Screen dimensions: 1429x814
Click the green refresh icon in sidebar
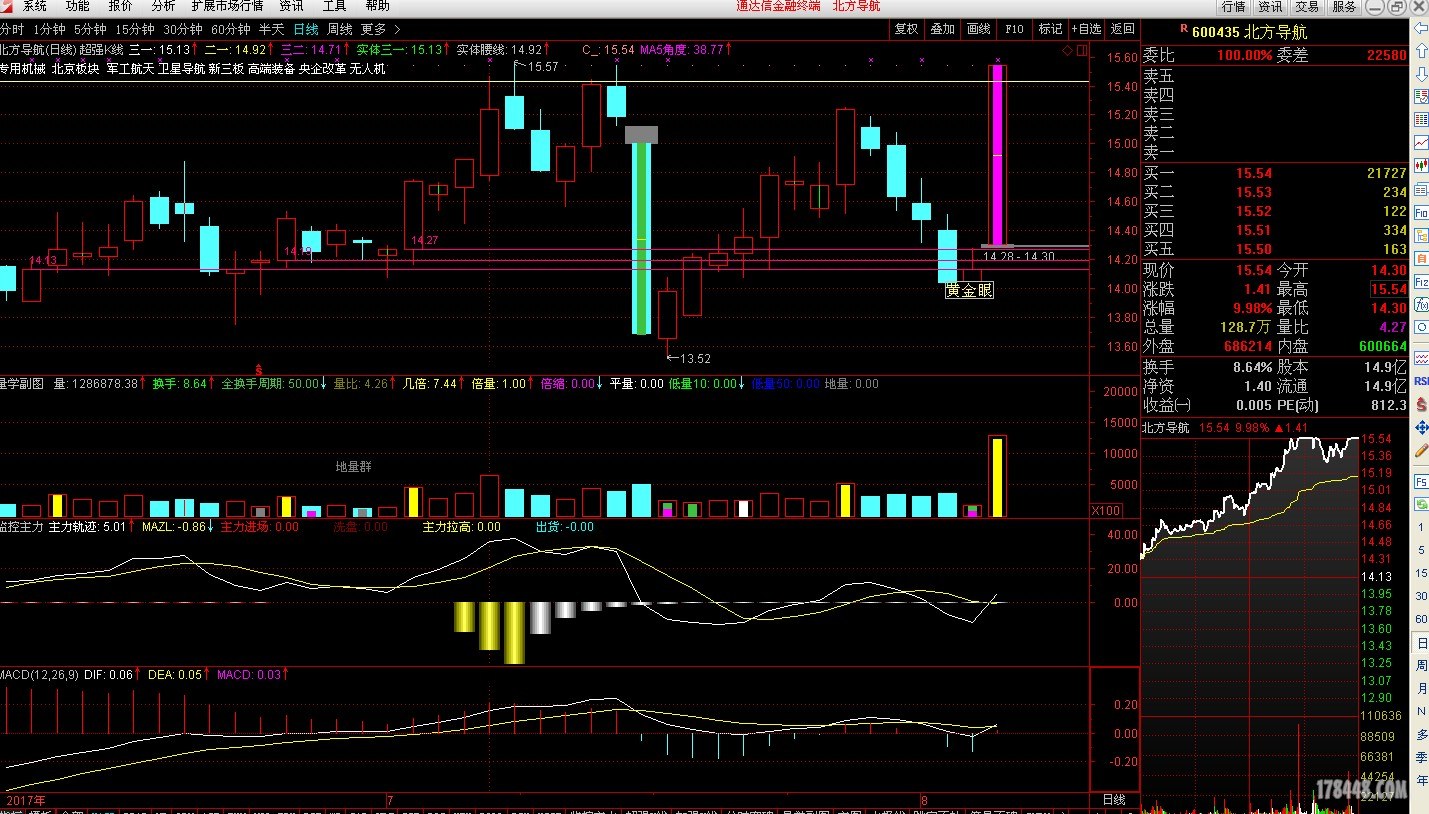pyautogui.click(x=1420, y=504)
